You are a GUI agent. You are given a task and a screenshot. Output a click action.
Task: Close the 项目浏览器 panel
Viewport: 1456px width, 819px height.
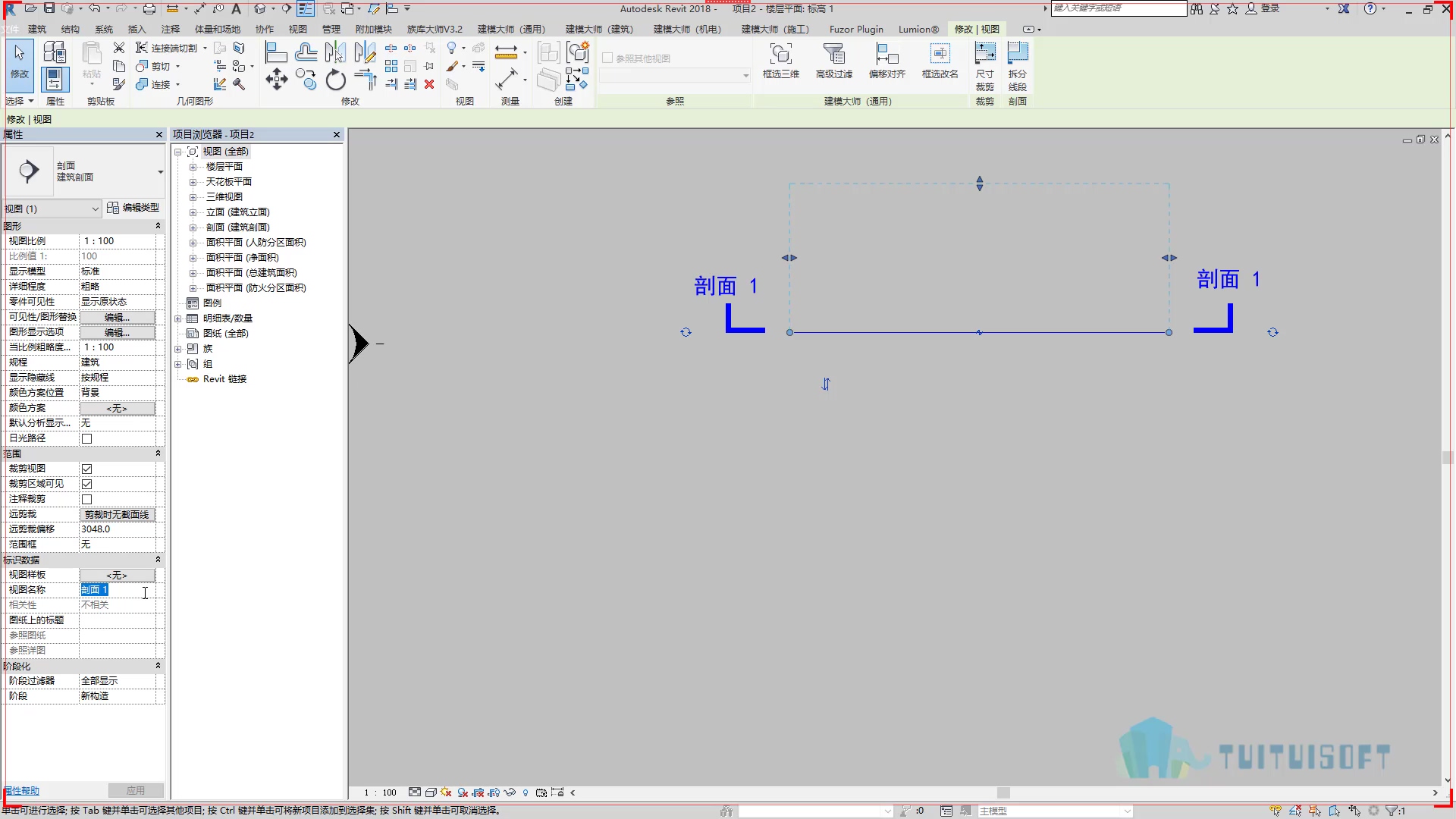[337, 134]
